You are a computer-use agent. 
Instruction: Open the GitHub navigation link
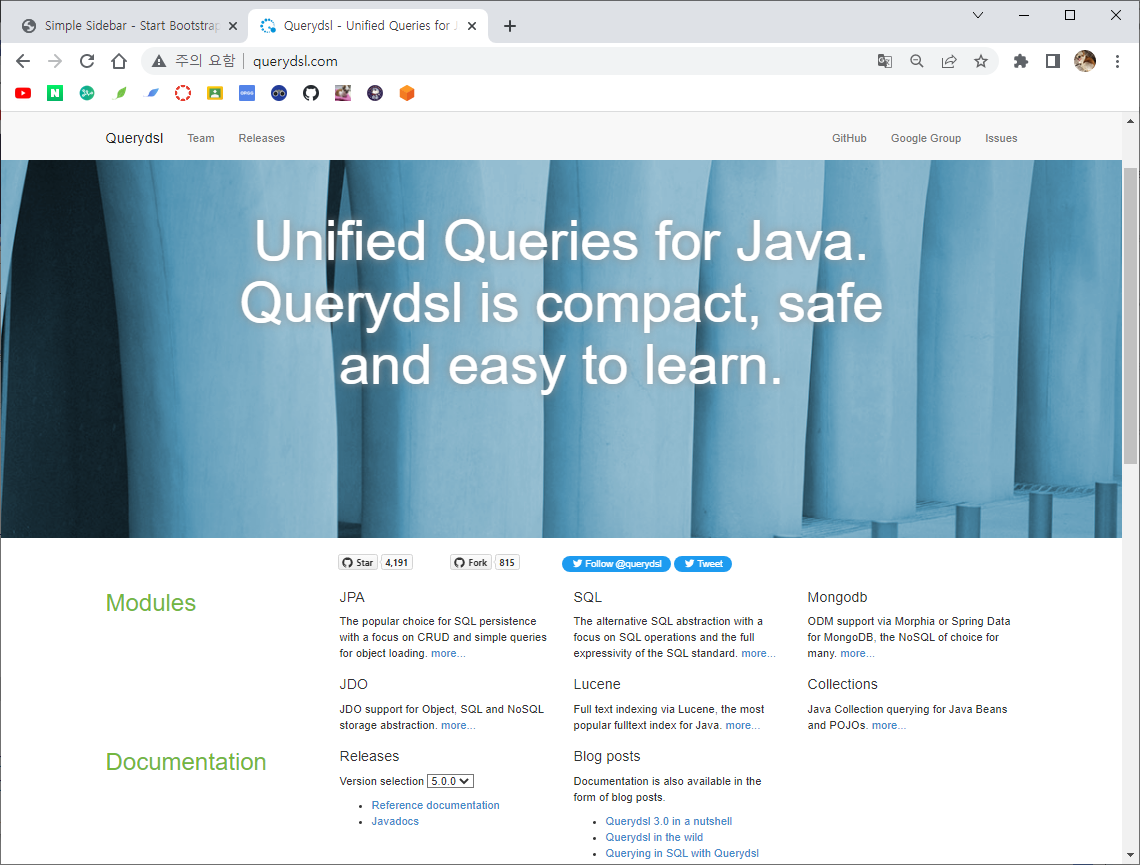pos(849,138)
